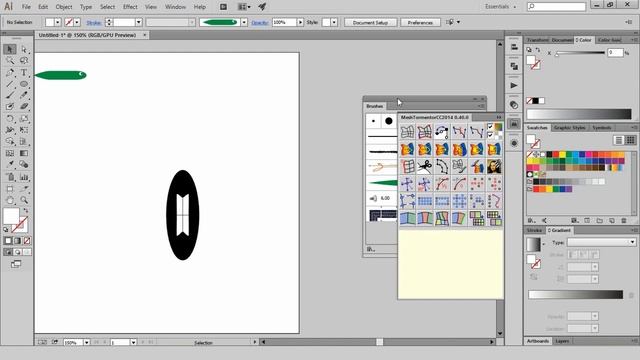Viewport: 640px width, 360px height.
Task: Pick the Lasso tool
Action: [x=24, y=61]
